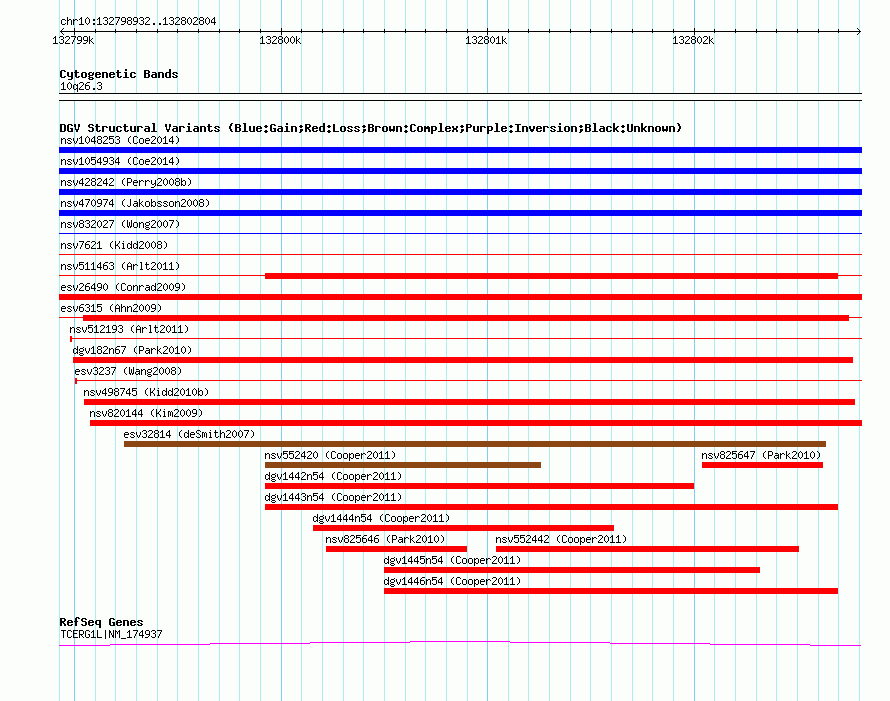Viewport: 890px width, 701px height.
Task: Select nsv498745 (Kidd2010b) variant label
Action: [146, 392]
